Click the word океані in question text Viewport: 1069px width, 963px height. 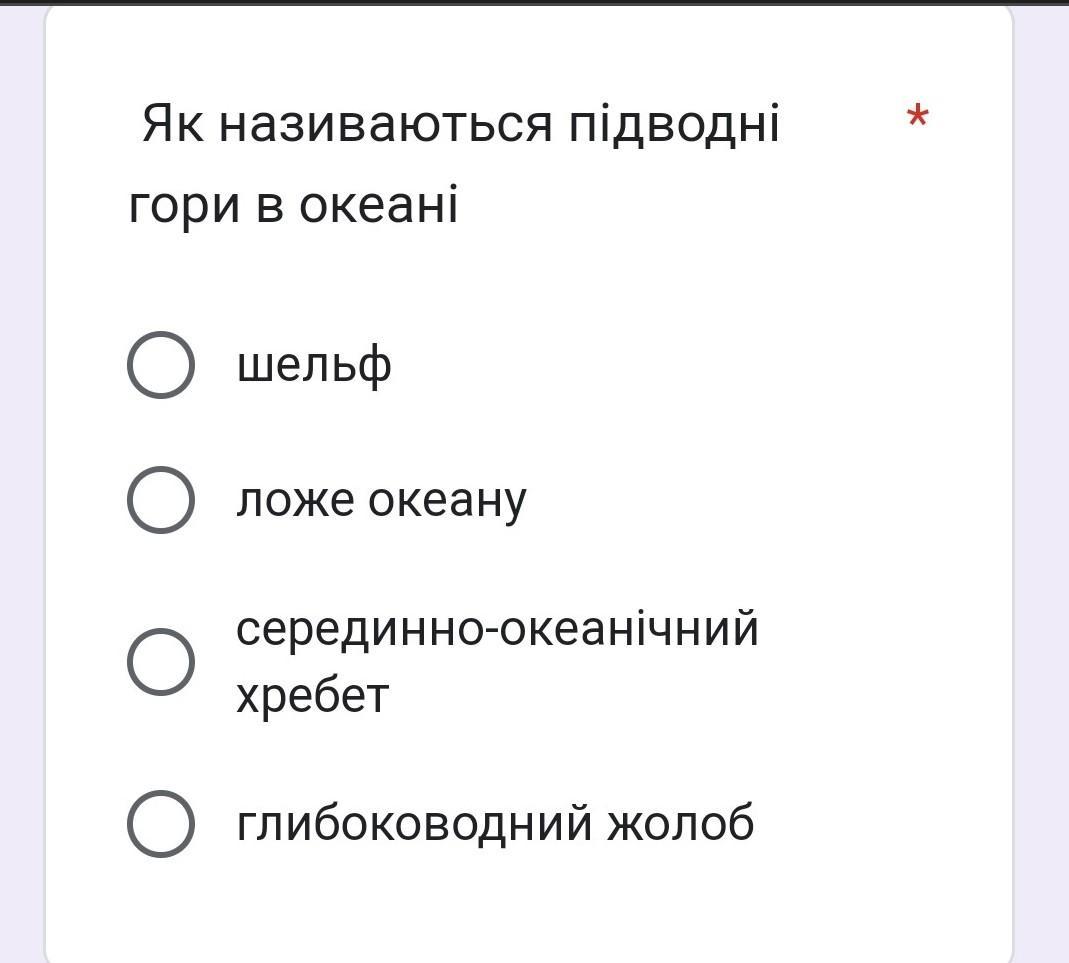(378, 205)
